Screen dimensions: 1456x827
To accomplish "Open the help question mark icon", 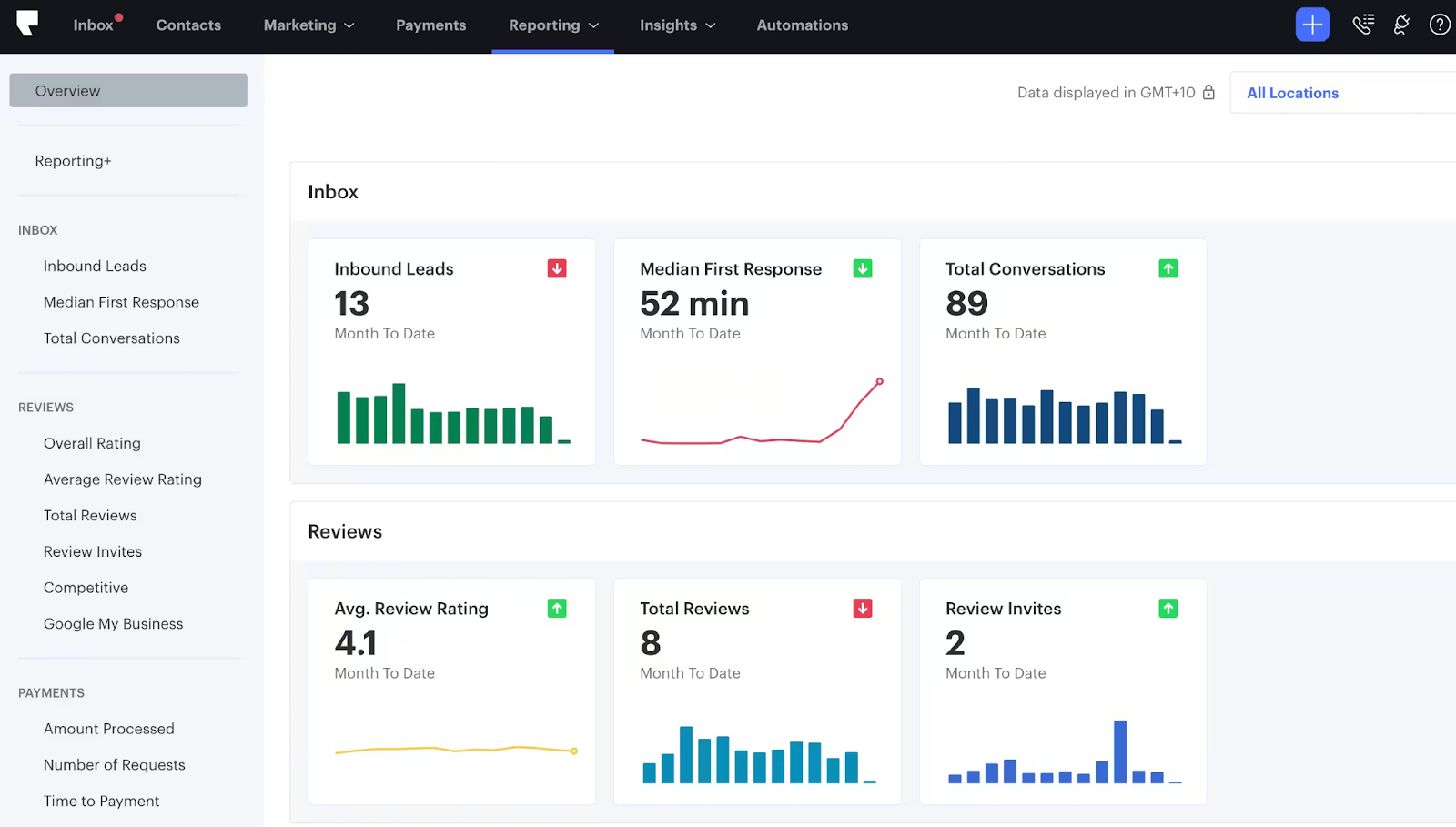I will click(x=1440, y=25).
